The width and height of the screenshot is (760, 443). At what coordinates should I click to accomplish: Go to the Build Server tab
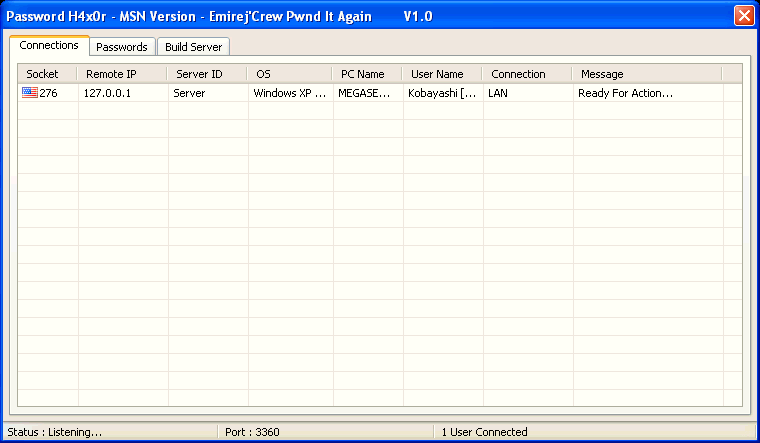(x=193, y=47)
